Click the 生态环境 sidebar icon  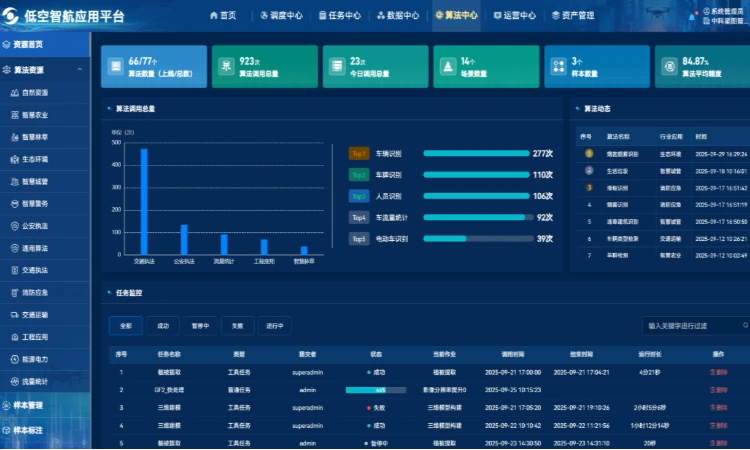[15, 159]
